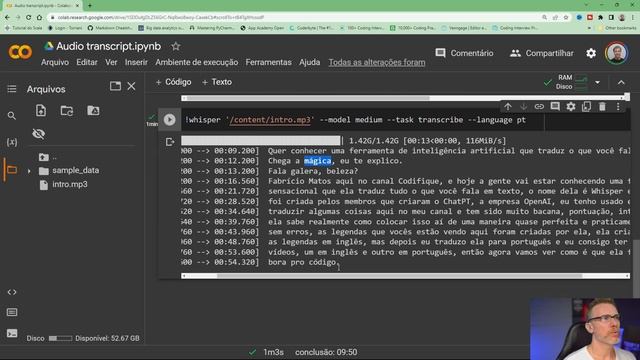Open the Ver menu
The image size is (640, 360).
coord(111,62)
